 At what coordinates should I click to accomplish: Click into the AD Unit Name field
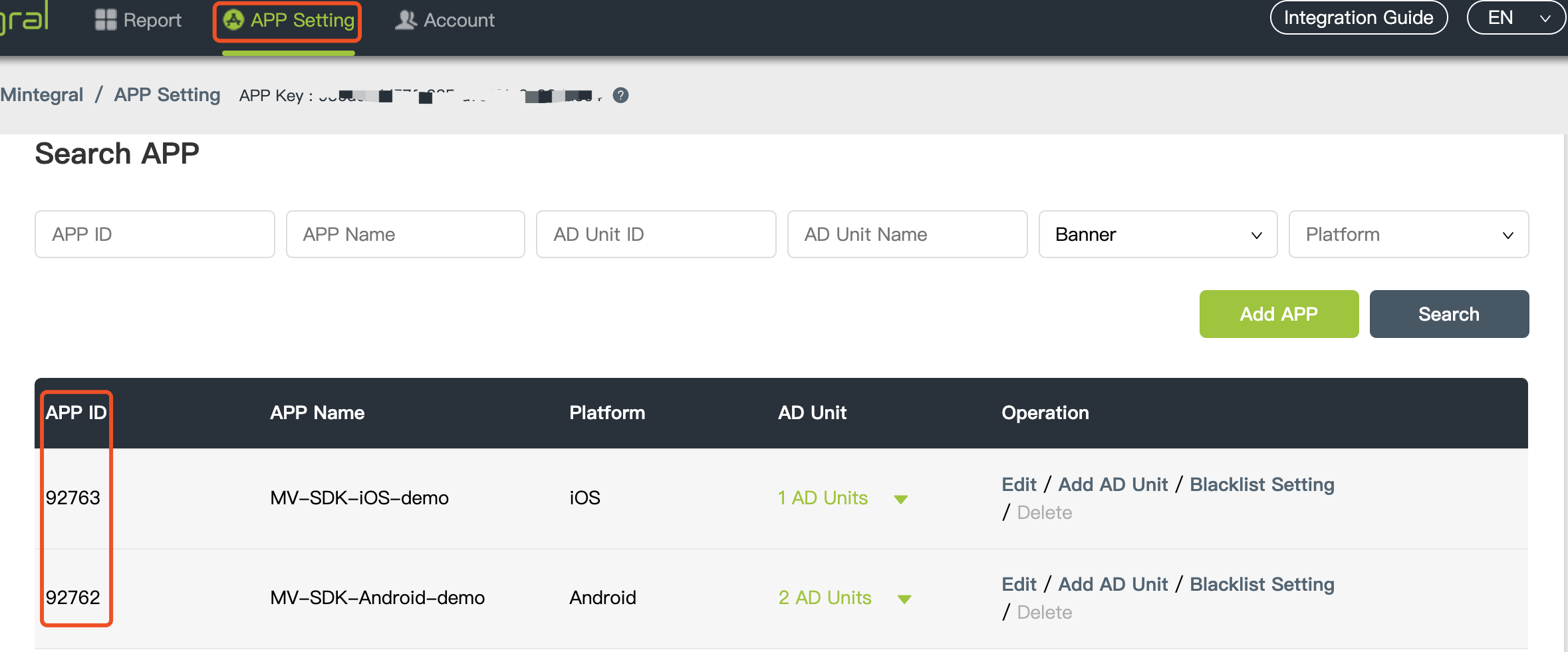(907, 234)
